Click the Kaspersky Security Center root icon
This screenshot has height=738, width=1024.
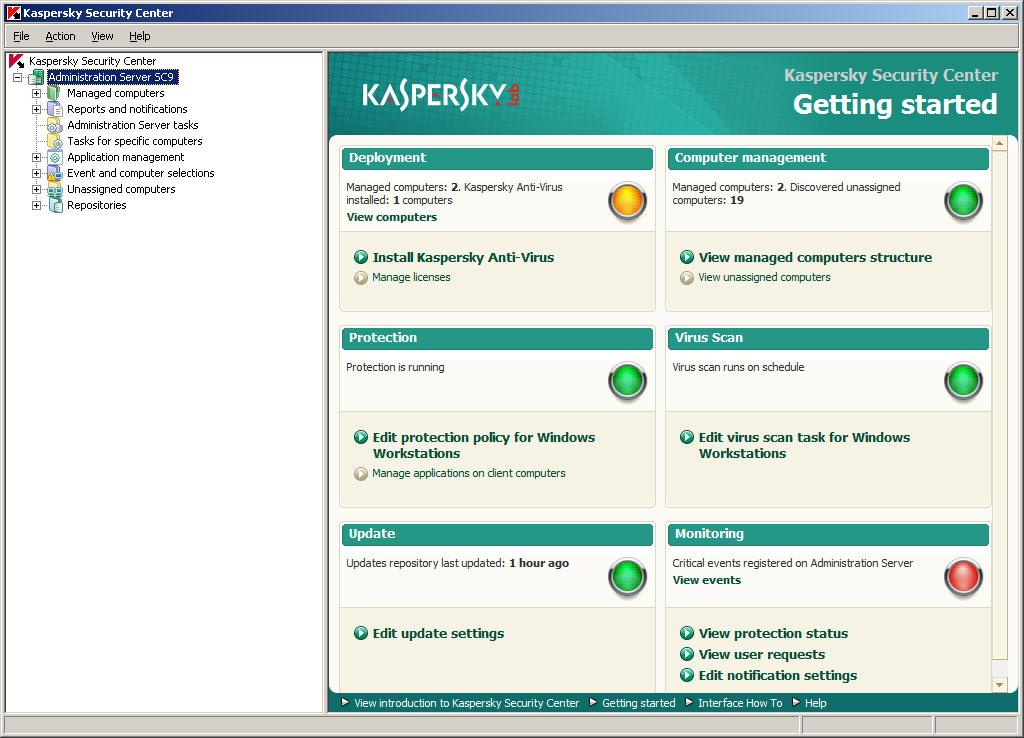16,61
